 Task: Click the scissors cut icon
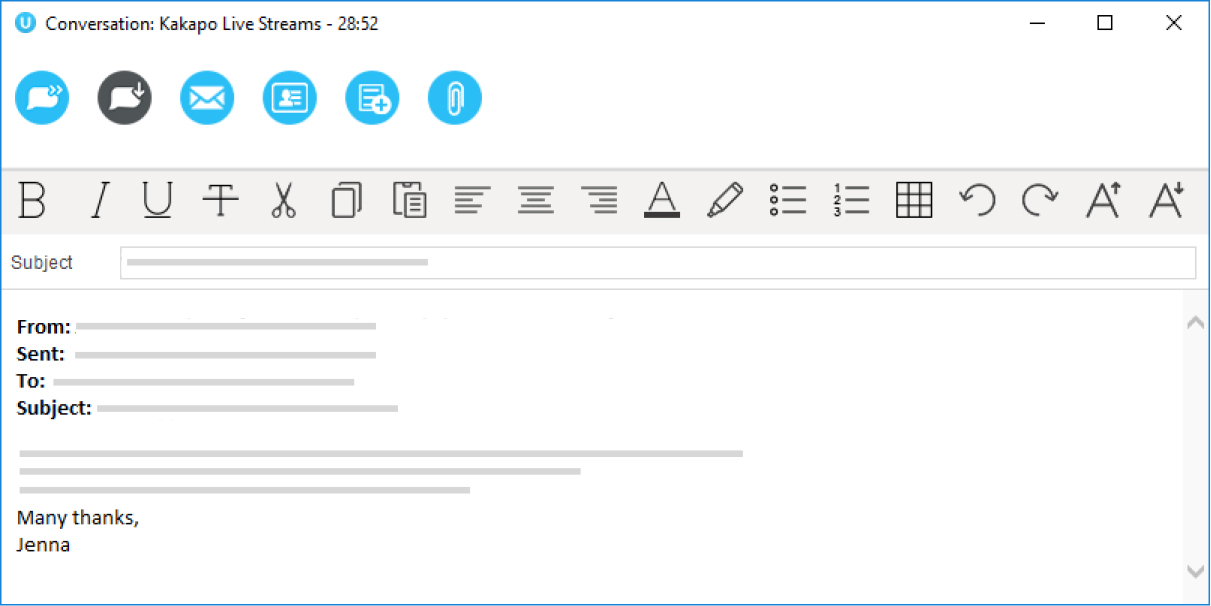pos(283,200)
